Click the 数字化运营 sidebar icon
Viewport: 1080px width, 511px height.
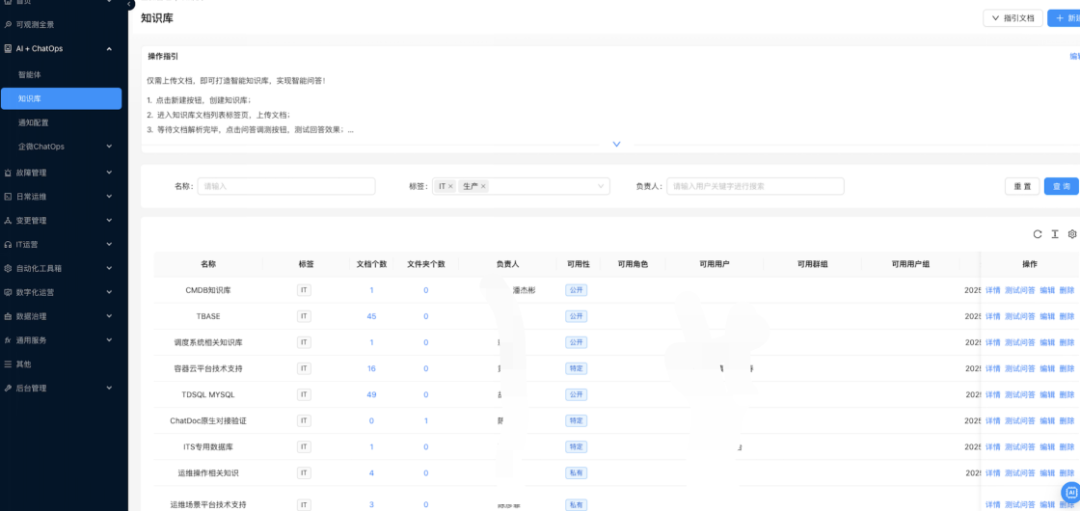[8, 292]
